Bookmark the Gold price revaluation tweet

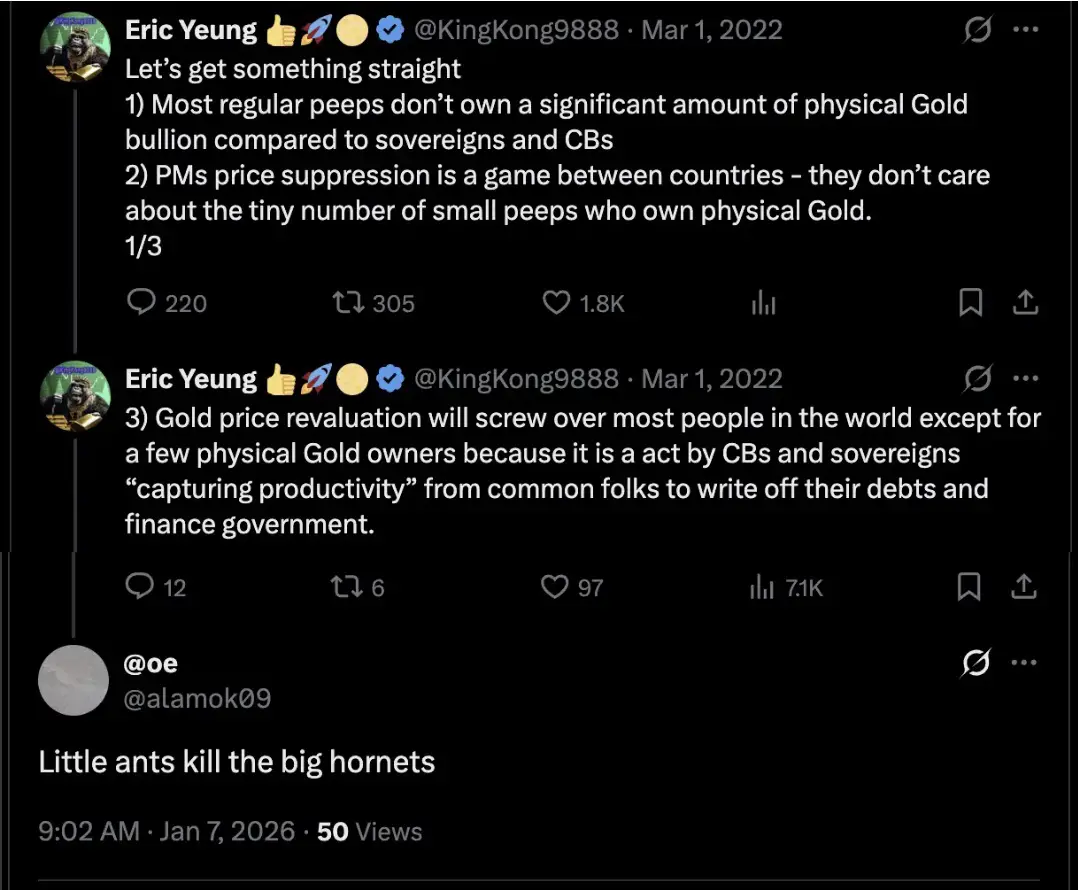click(x=969, y=587)
